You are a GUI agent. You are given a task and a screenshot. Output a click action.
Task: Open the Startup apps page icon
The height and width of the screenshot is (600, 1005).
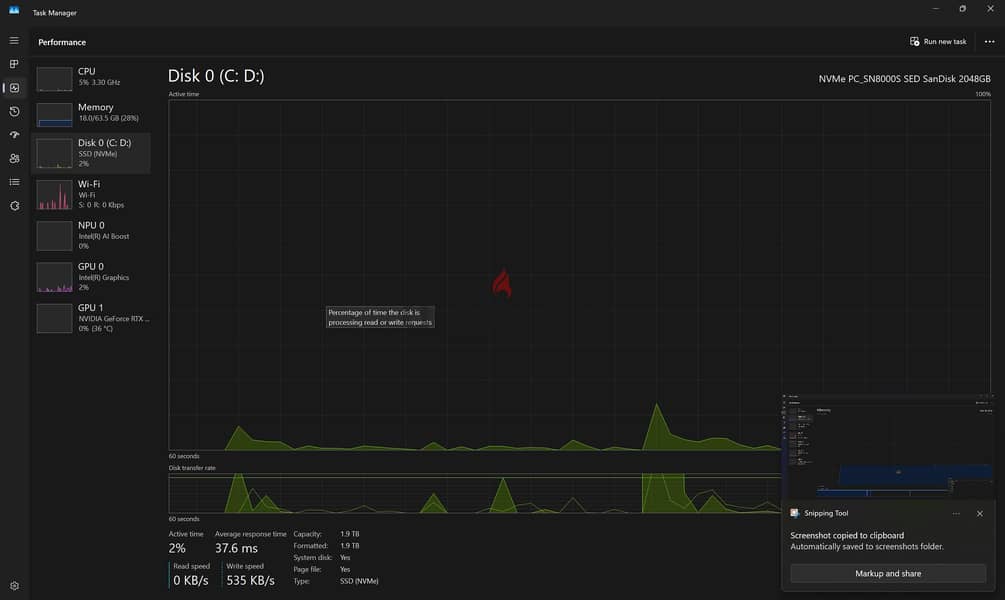click(x=14, y=135)
